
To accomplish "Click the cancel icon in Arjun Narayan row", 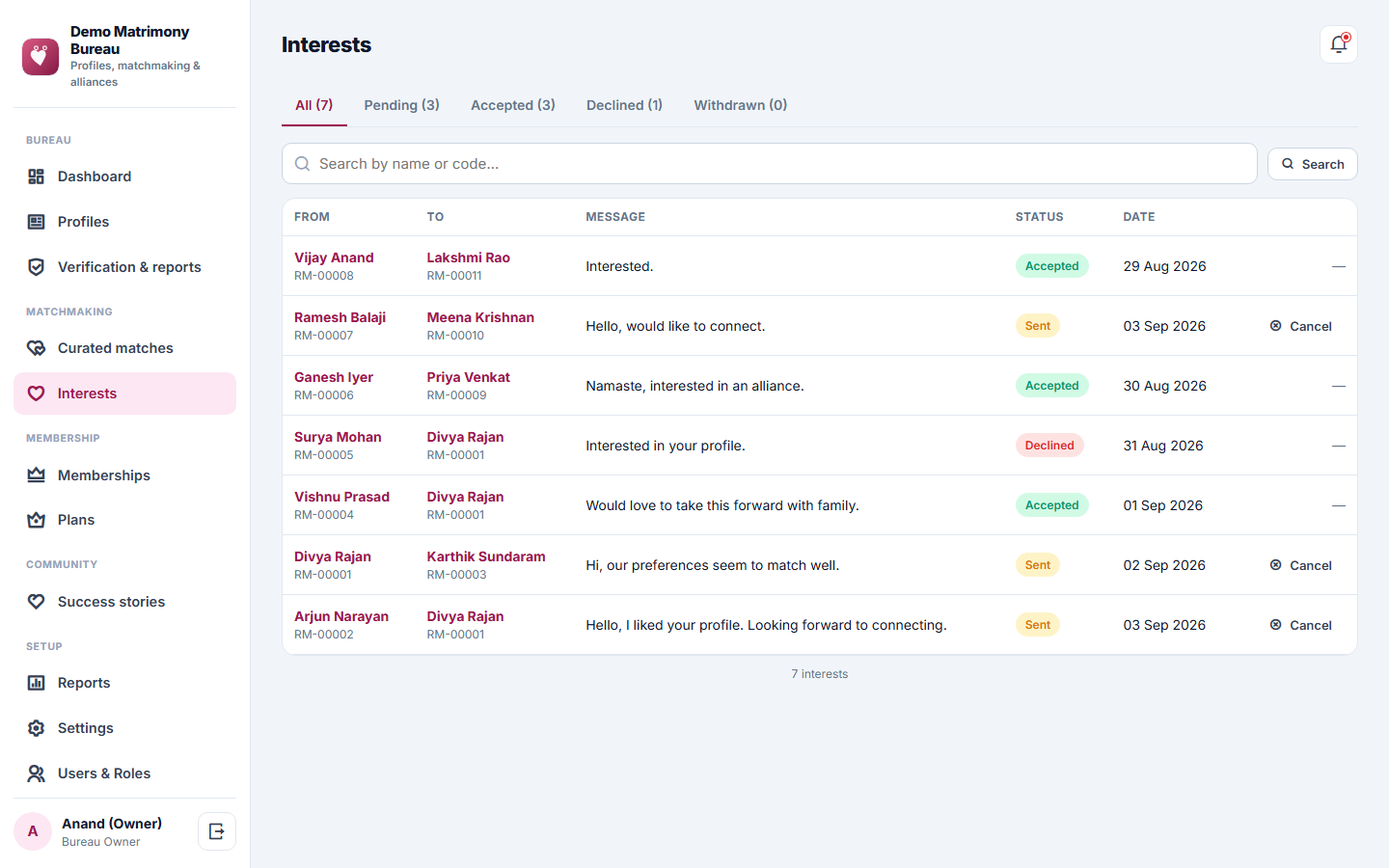I will (1276, 625).
